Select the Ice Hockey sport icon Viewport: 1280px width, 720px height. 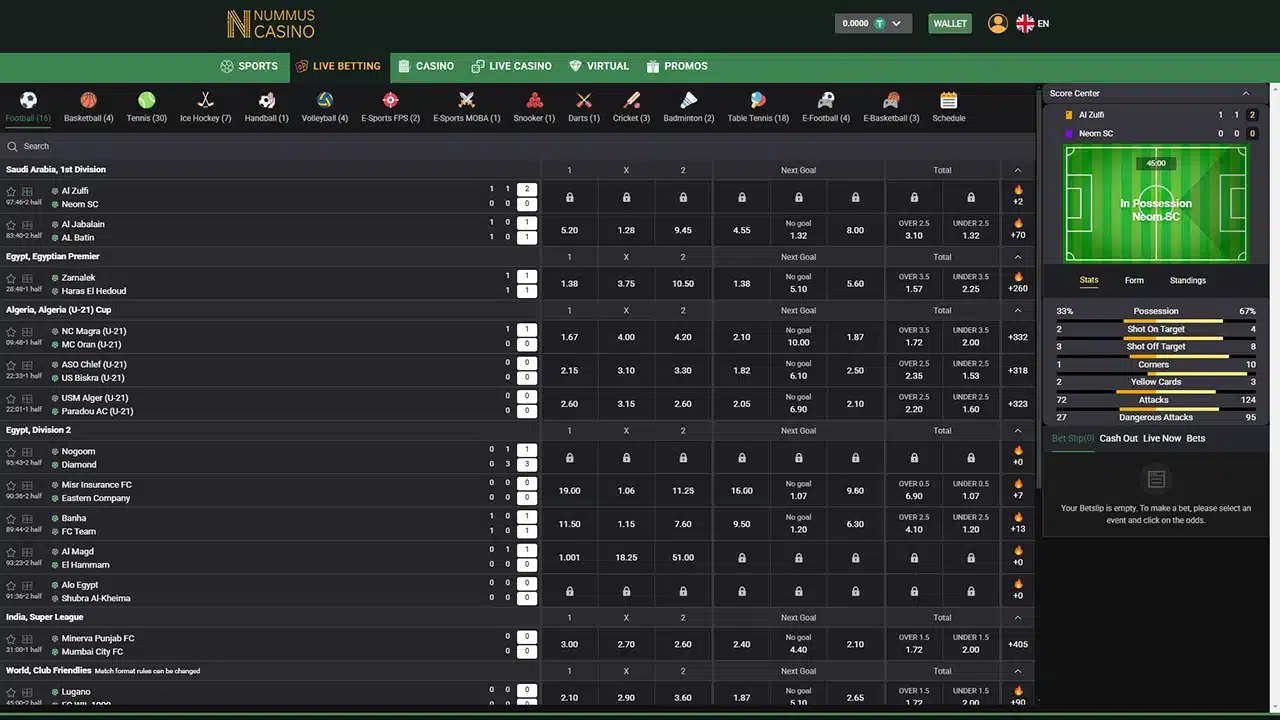point(205,100)
